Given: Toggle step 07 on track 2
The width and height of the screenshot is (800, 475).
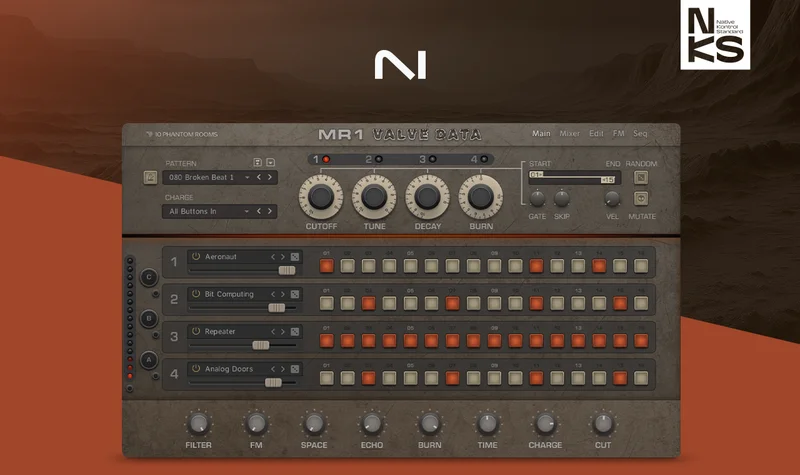Looking at the screenshot, I should tap(452, 304).
